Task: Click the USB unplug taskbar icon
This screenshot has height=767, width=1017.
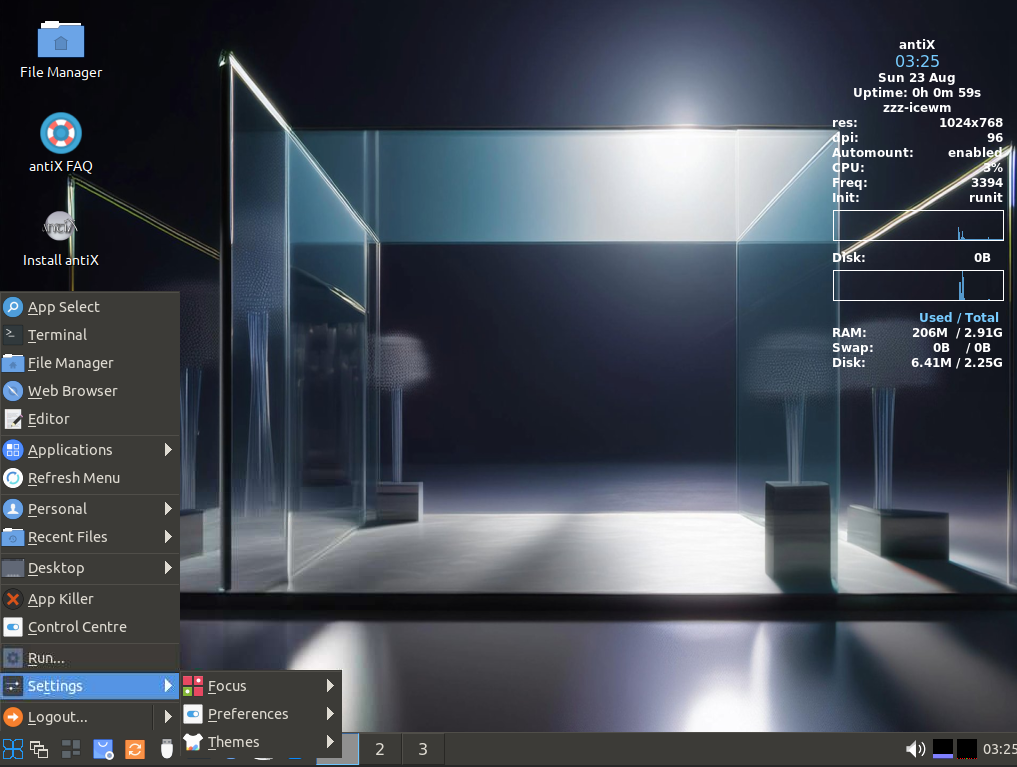Action: coord(167,749)
